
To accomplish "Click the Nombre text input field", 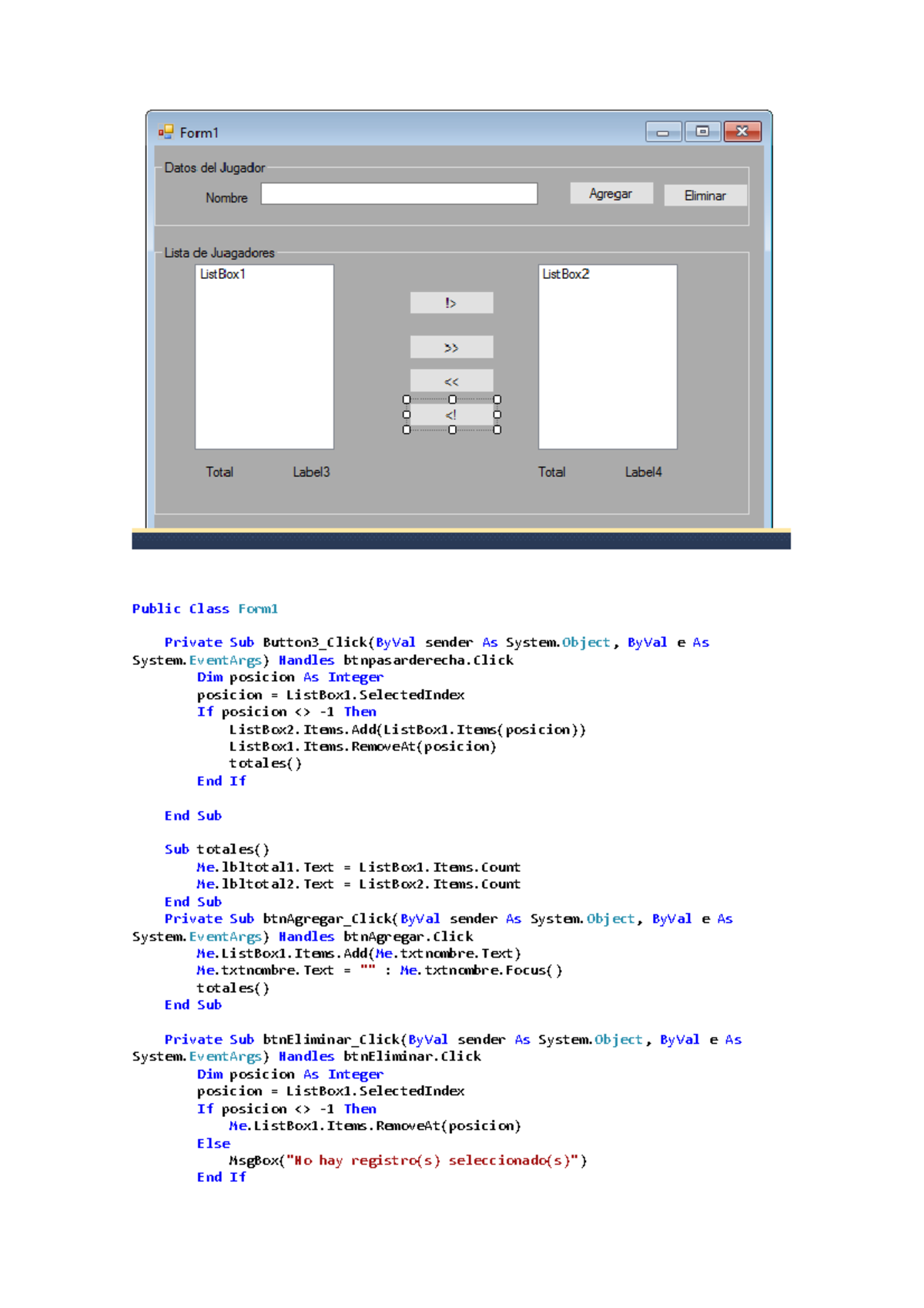I will click(399, 194).
